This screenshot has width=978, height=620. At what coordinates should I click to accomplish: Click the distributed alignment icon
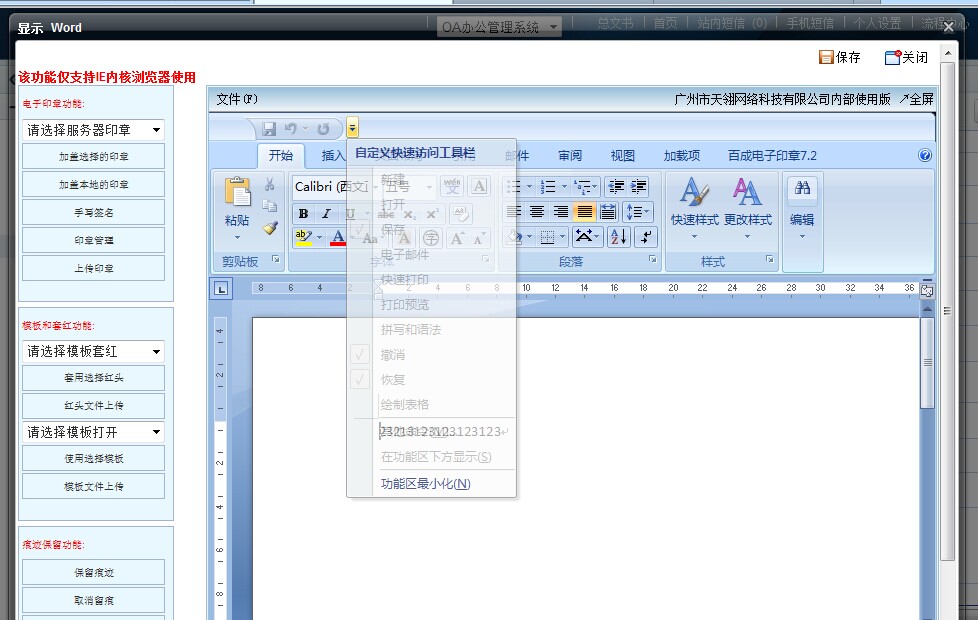[x=608, y=212]
